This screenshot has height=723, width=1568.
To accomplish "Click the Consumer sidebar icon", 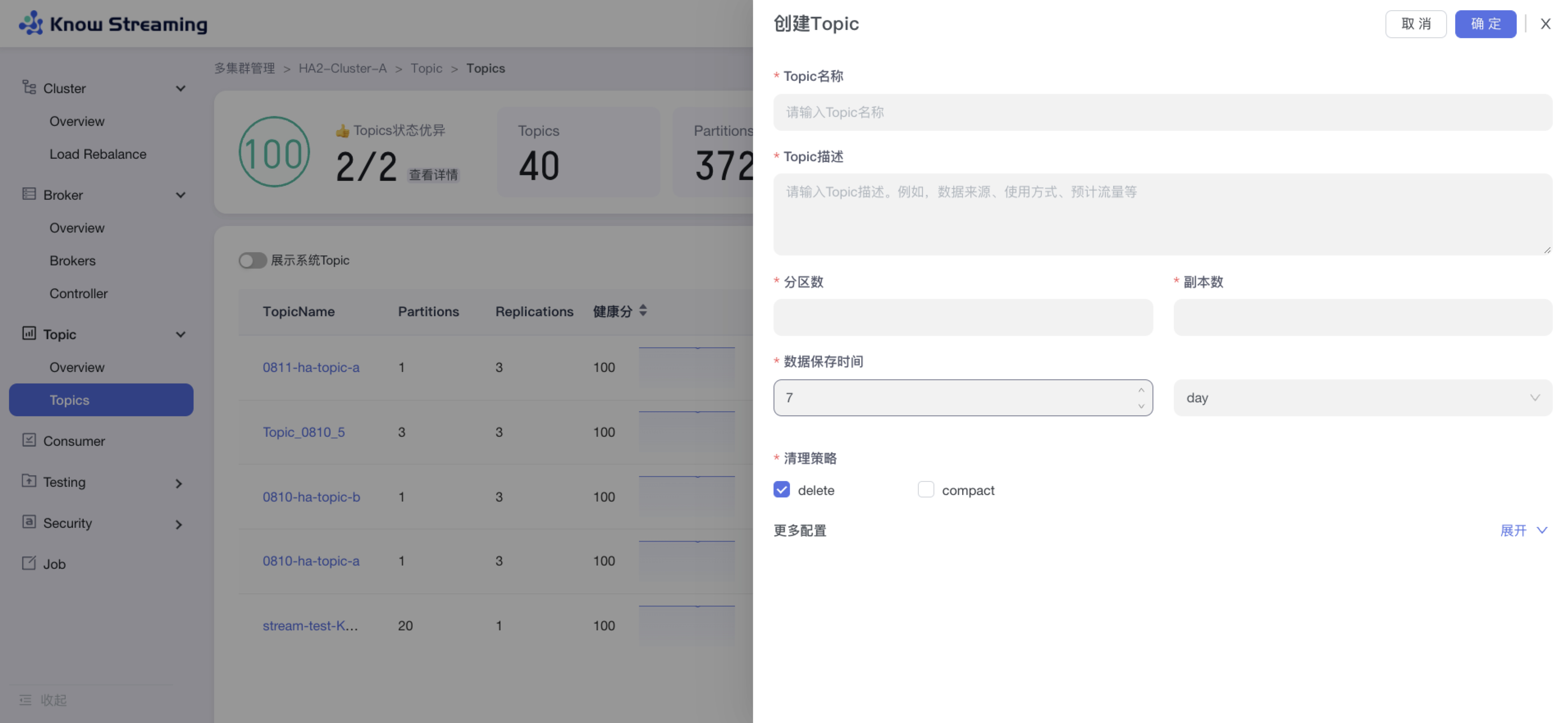I will tap(29, 440).
